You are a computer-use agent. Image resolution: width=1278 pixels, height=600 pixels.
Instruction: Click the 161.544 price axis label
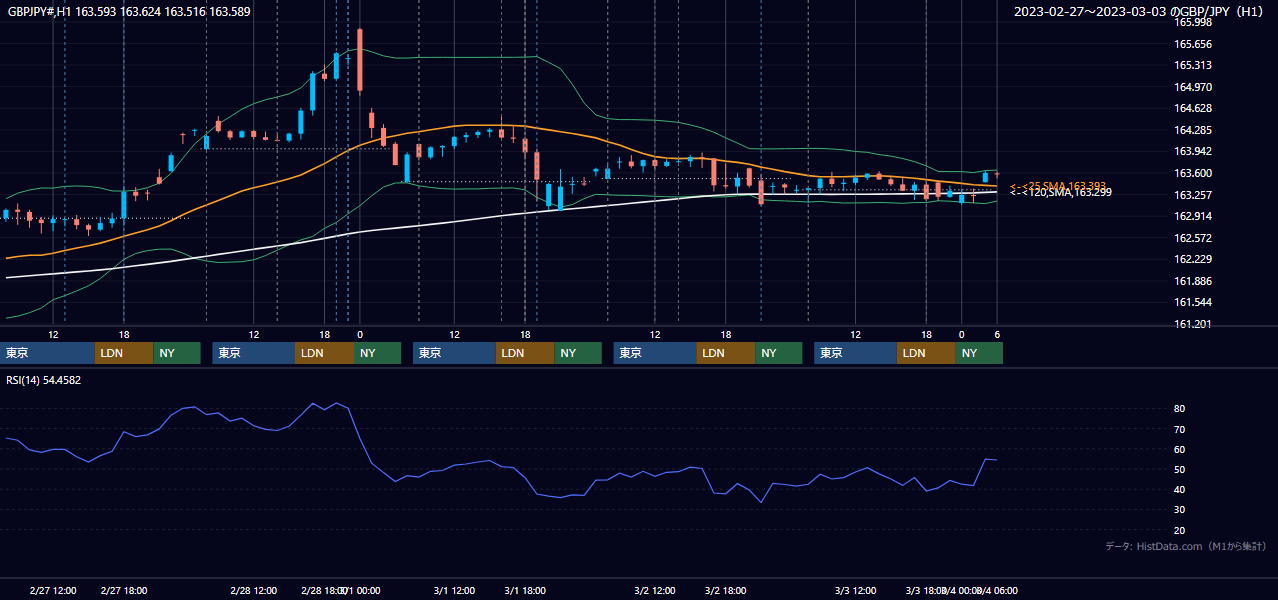[1193, 302]
